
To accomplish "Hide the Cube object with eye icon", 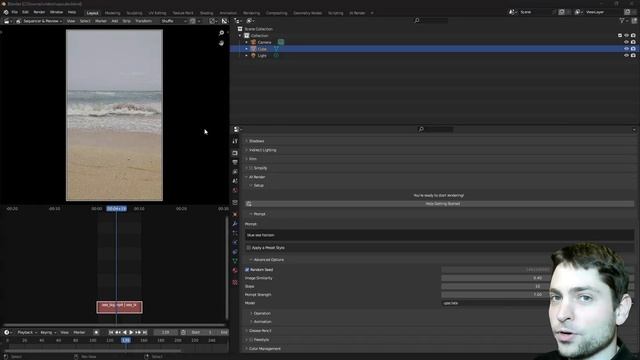I will pos(626,49).
